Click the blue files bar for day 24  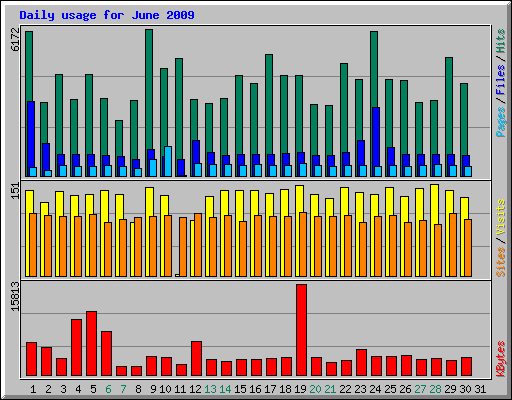point(376,137)
